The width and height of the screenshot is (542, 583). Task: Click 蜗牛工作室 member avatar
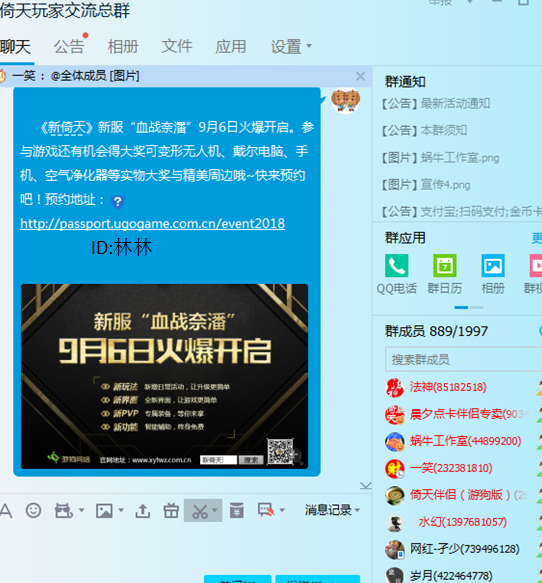395,442
